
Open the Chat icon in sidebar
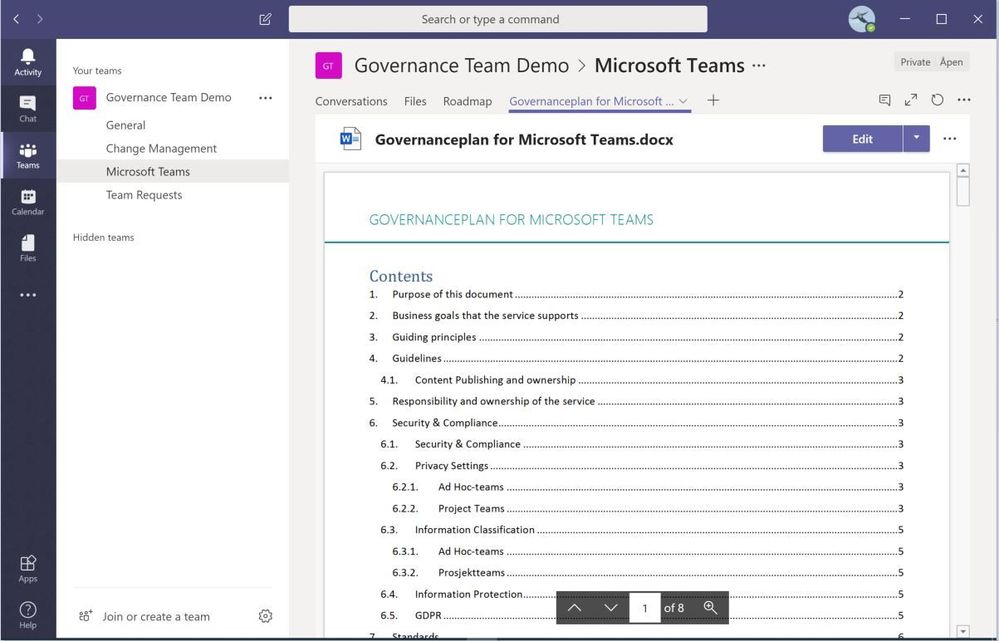27,108
